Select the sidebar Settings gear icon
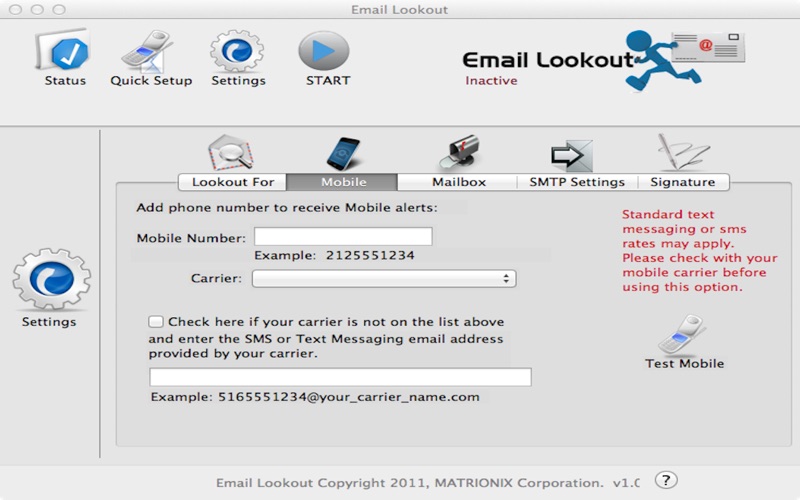 [52, 279]
